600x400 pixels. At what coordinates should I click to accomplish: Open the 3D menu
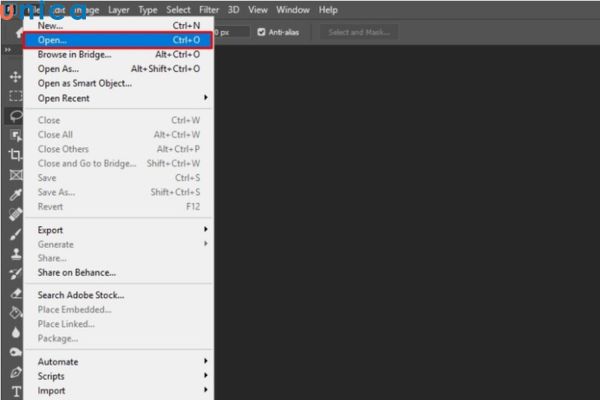(233, 10)
